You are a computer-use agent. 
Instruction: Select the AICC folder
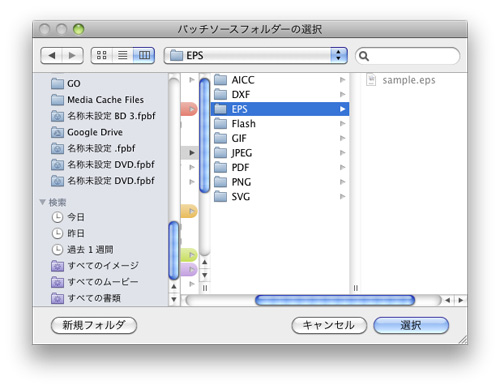(280, 80)
